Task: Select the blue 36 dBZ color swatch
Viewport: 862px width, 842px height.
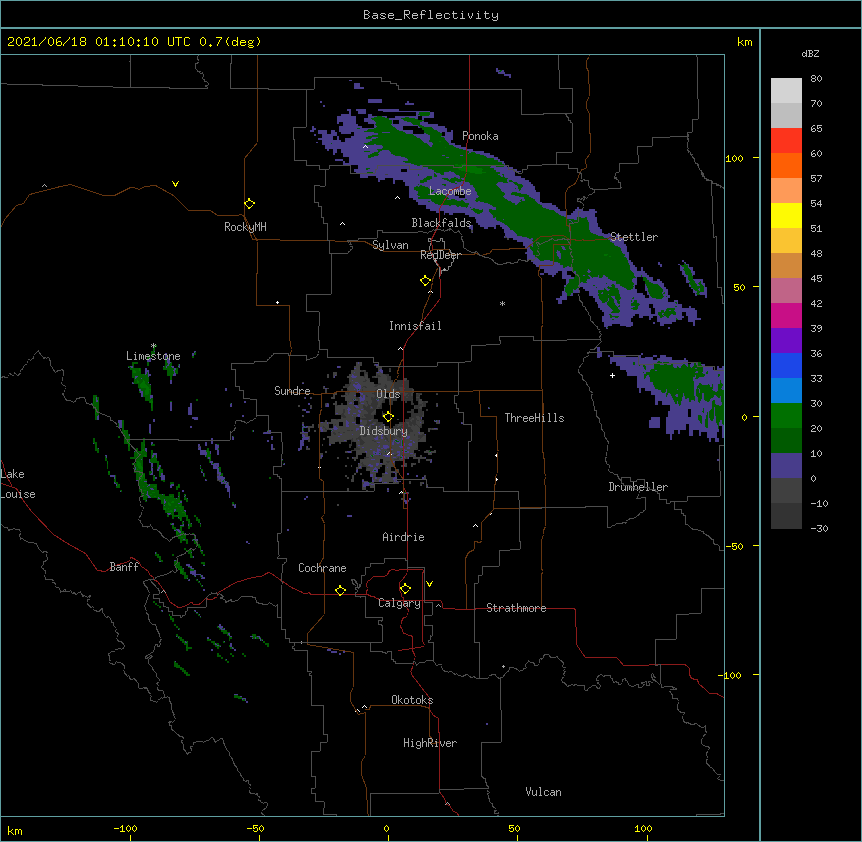Action: coord(786,365)
